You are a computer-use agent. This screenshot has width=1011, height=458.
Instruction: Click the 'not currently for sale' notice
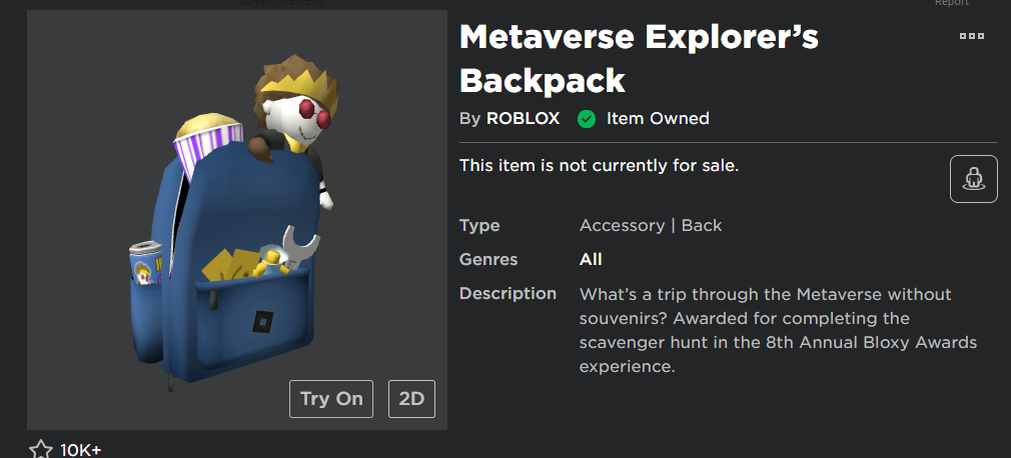598,165
